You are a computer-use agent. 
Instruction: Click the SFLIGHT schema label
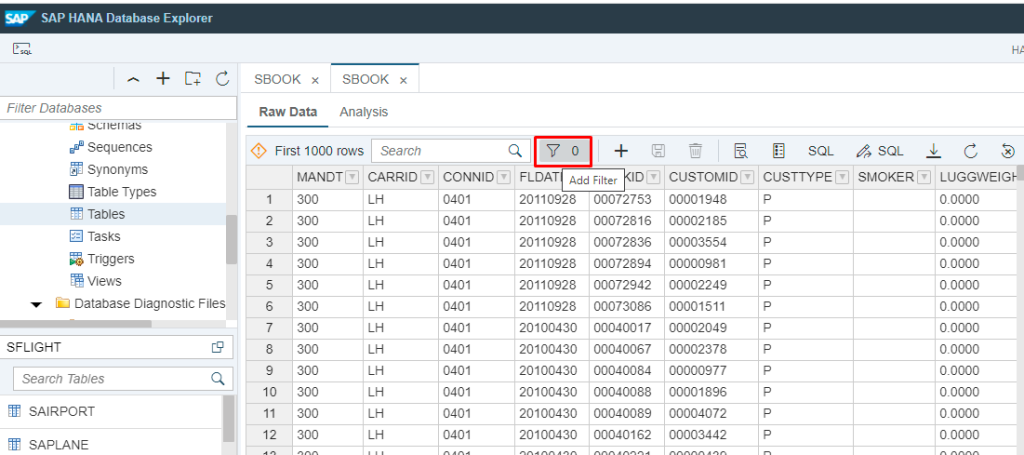pos(33,347)
